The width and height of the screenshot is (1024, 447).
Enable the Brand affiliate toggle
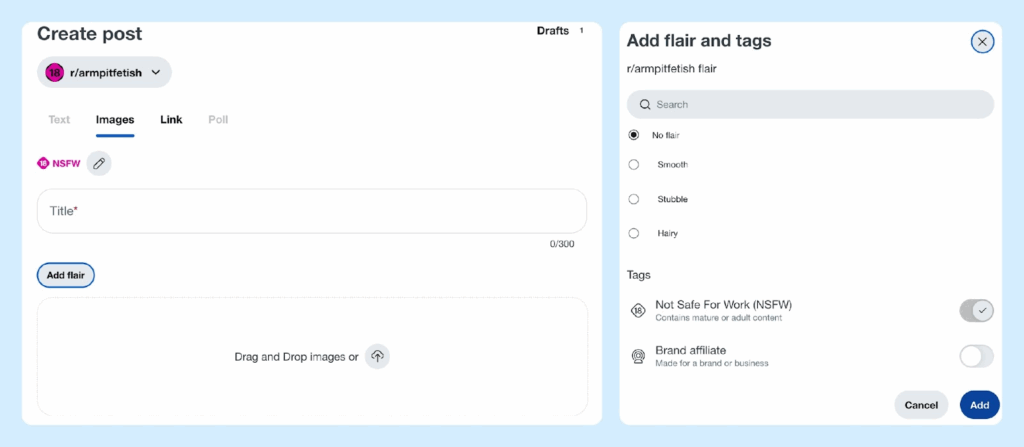pos(976,356)
